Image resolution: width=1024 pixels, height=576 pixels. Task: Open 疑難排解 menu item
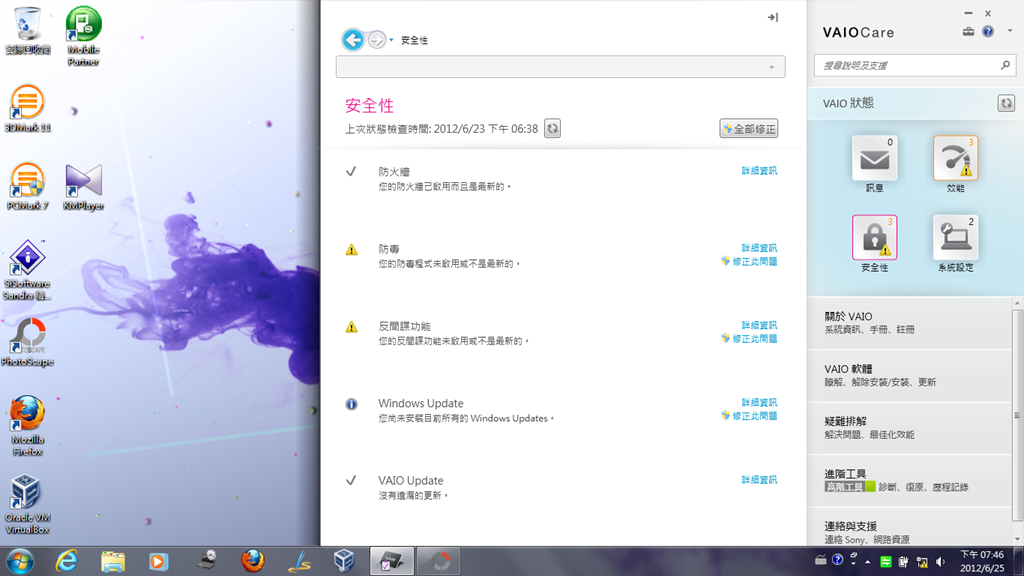[909, 428]
